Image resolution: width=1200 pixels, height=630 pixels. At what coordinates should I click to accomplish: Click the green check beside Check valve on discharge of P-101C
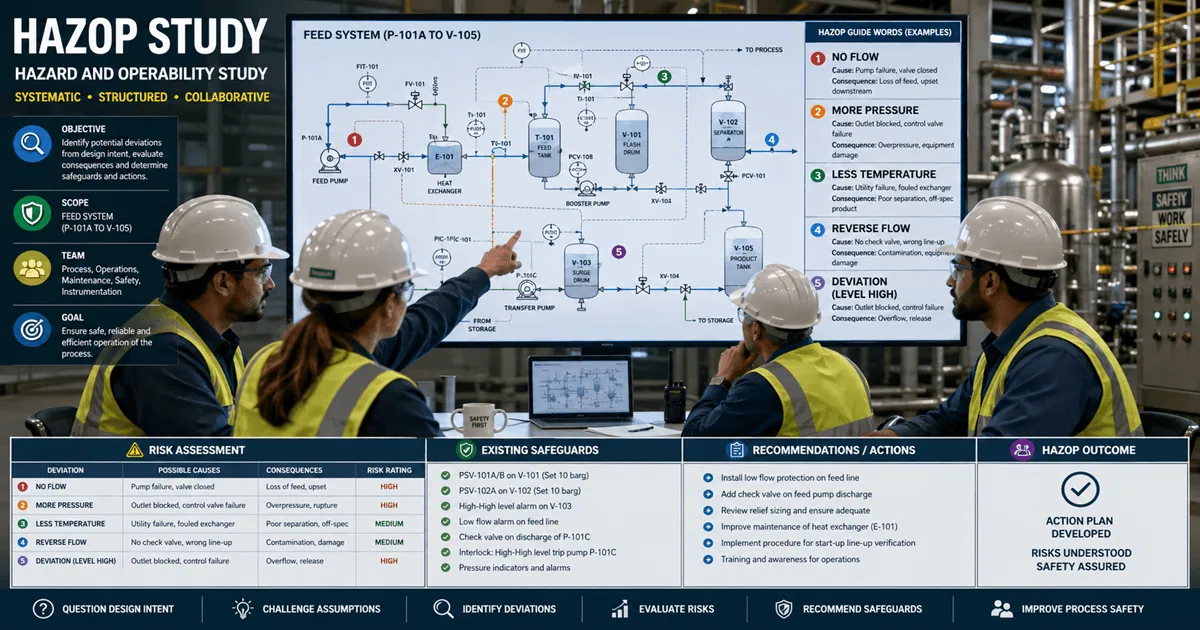(x=446, y=537)
